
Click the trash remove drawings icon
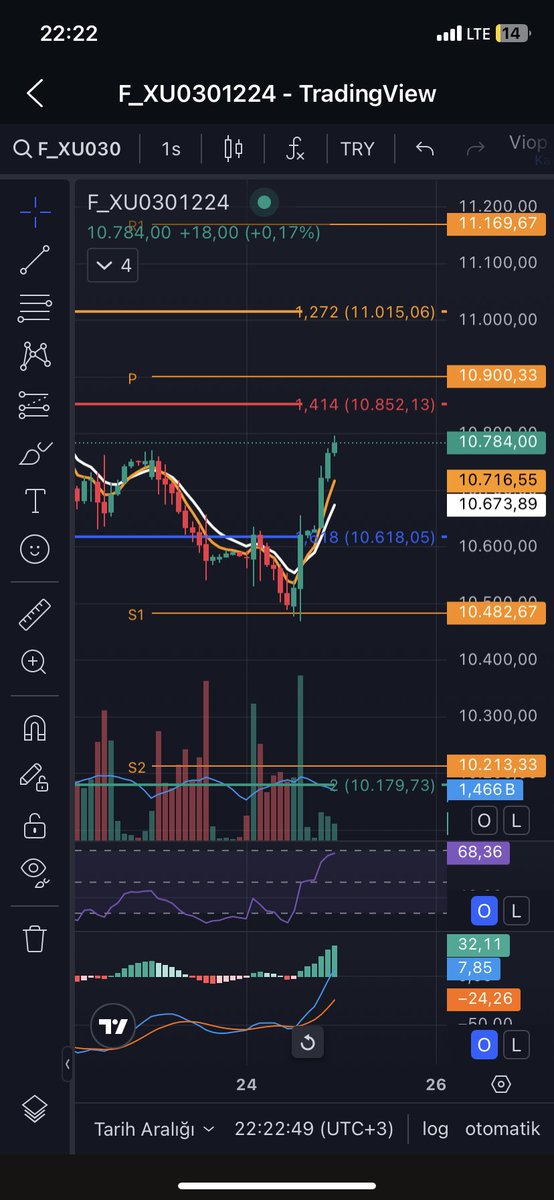35,939
